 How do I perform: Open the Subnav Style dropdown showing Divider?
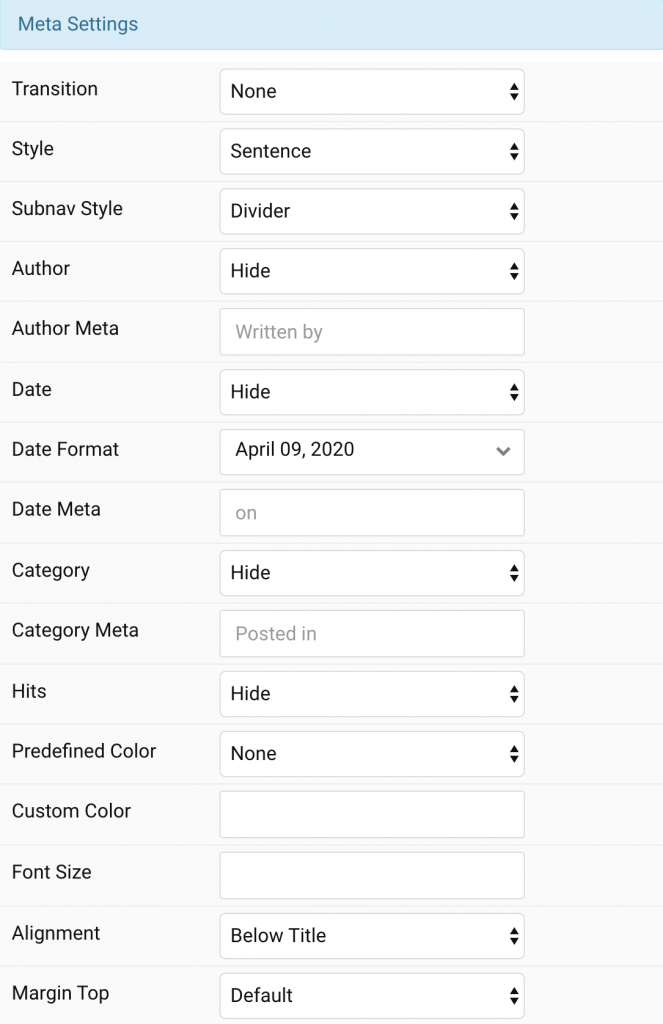pos(370,211)
